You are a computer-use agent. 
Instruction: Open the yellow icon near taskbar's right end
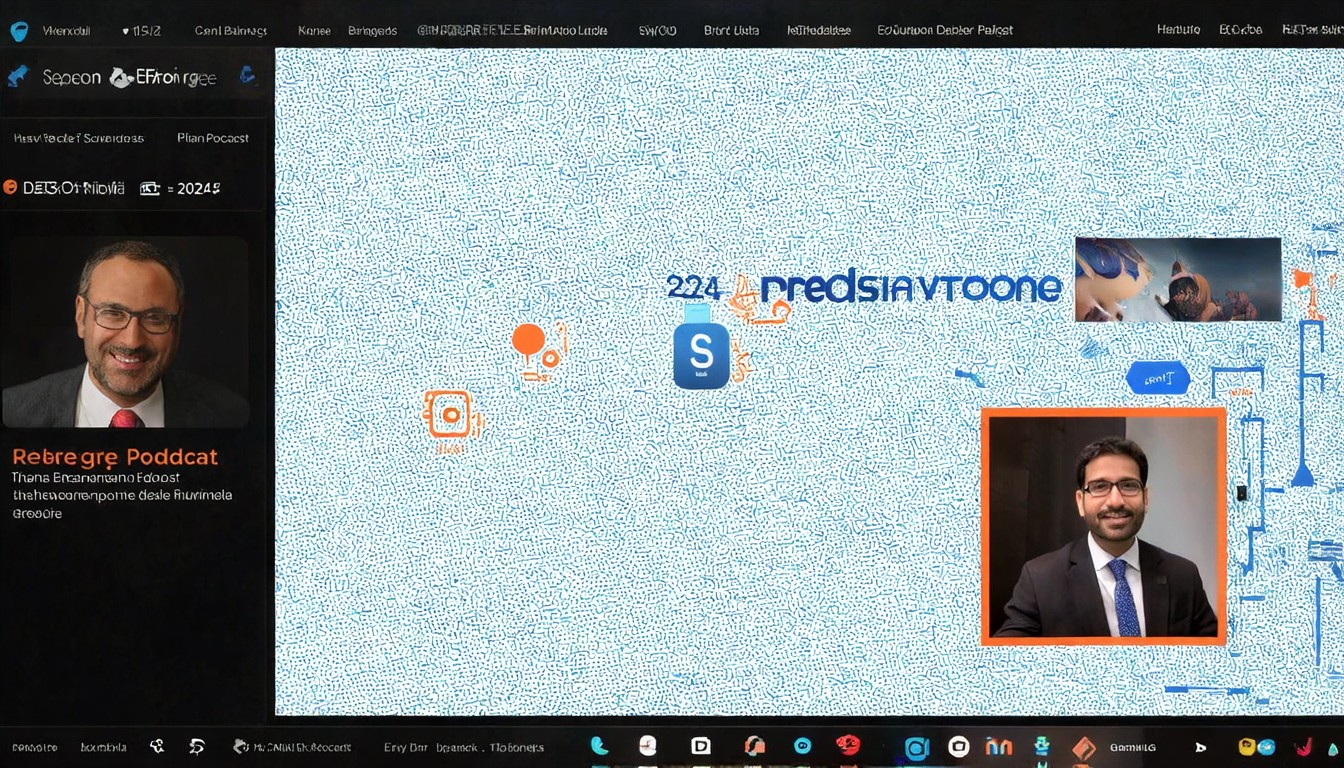[1247, 746]
